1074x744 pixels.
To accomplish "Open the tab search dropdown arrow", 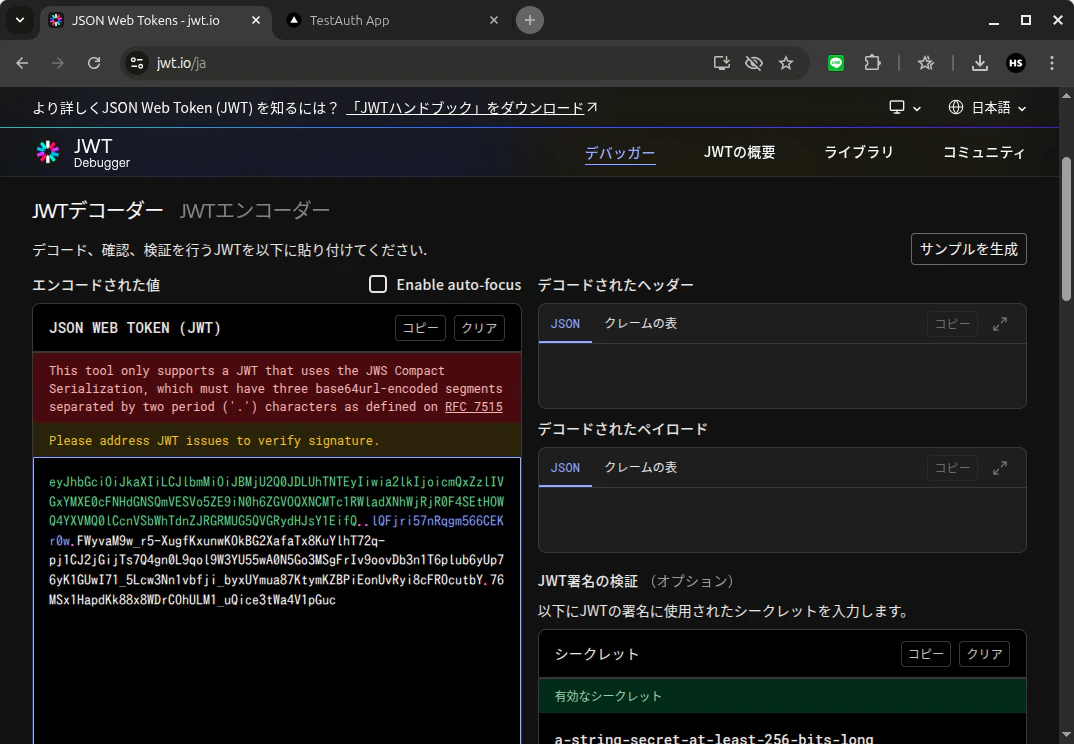I will tap(20, 20).
